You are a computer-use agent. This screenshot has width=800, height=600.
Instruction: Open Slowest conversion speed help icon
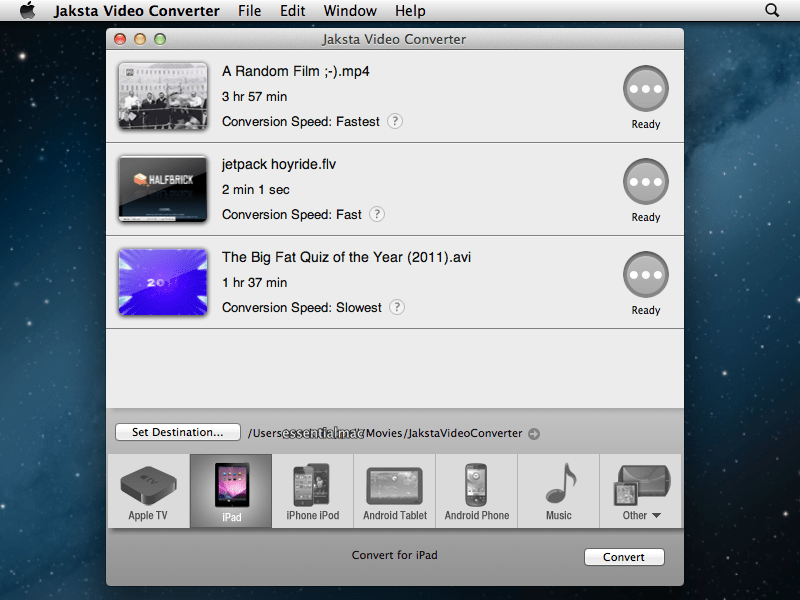(397, 307)
